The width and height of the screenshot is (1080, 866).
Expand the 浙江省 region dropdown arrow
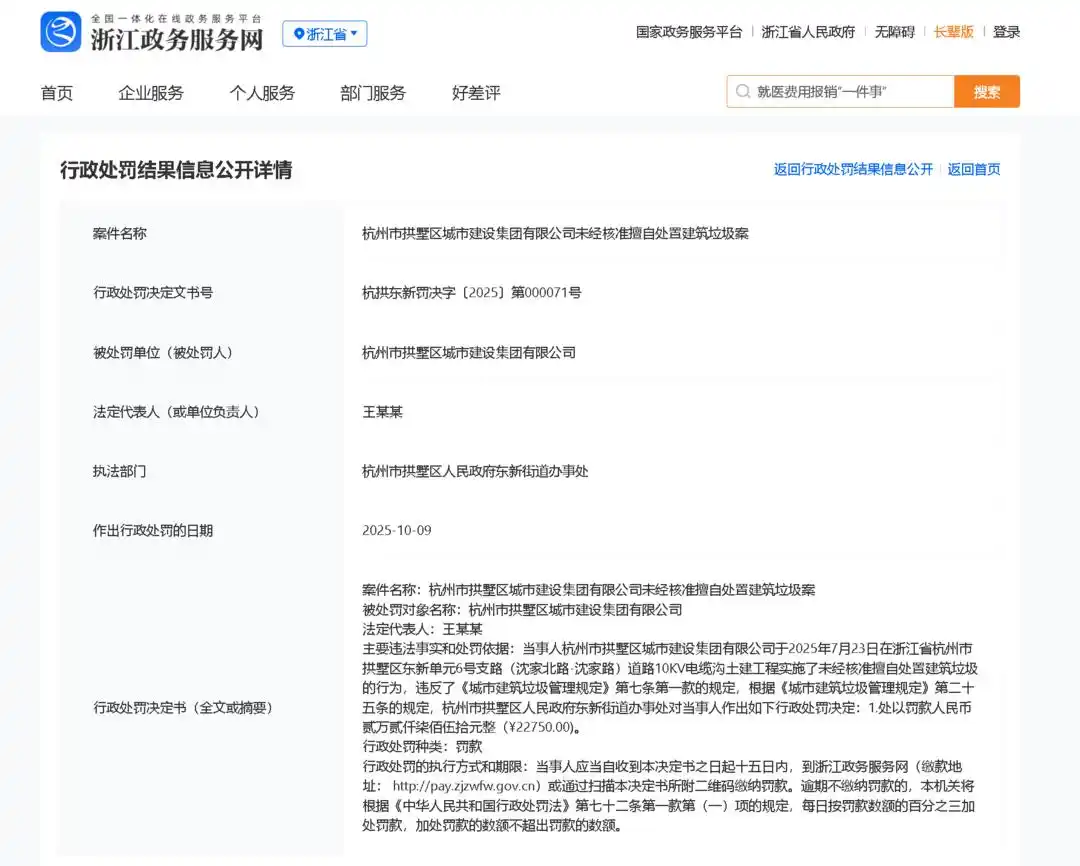(x=355, y=34)
